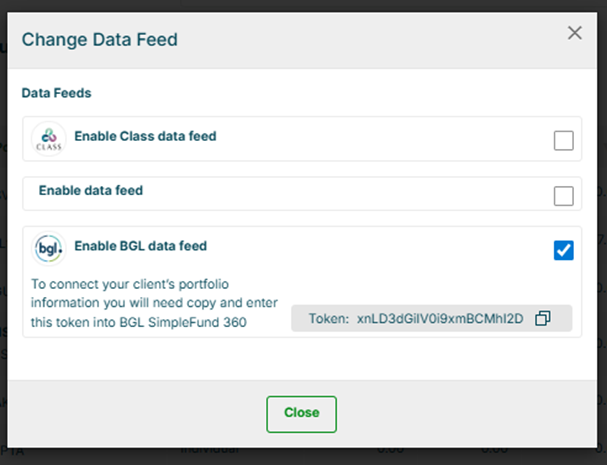607x465 pixels.
Task: Check the unnamed Enable data feed checkbox
Action: point(564,195)
